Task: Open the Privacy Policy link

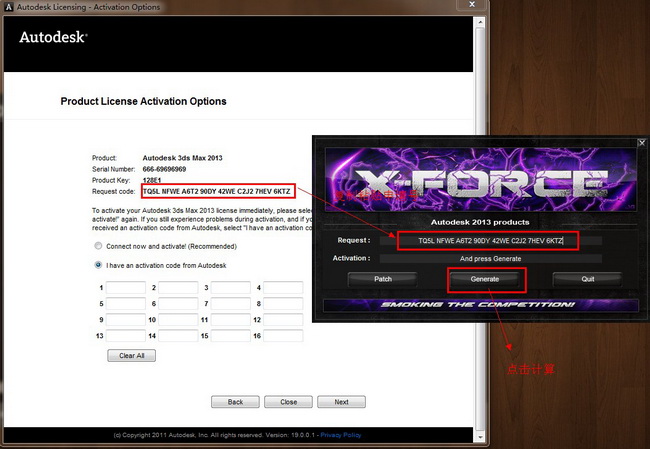Action: (x=341, y=436)
